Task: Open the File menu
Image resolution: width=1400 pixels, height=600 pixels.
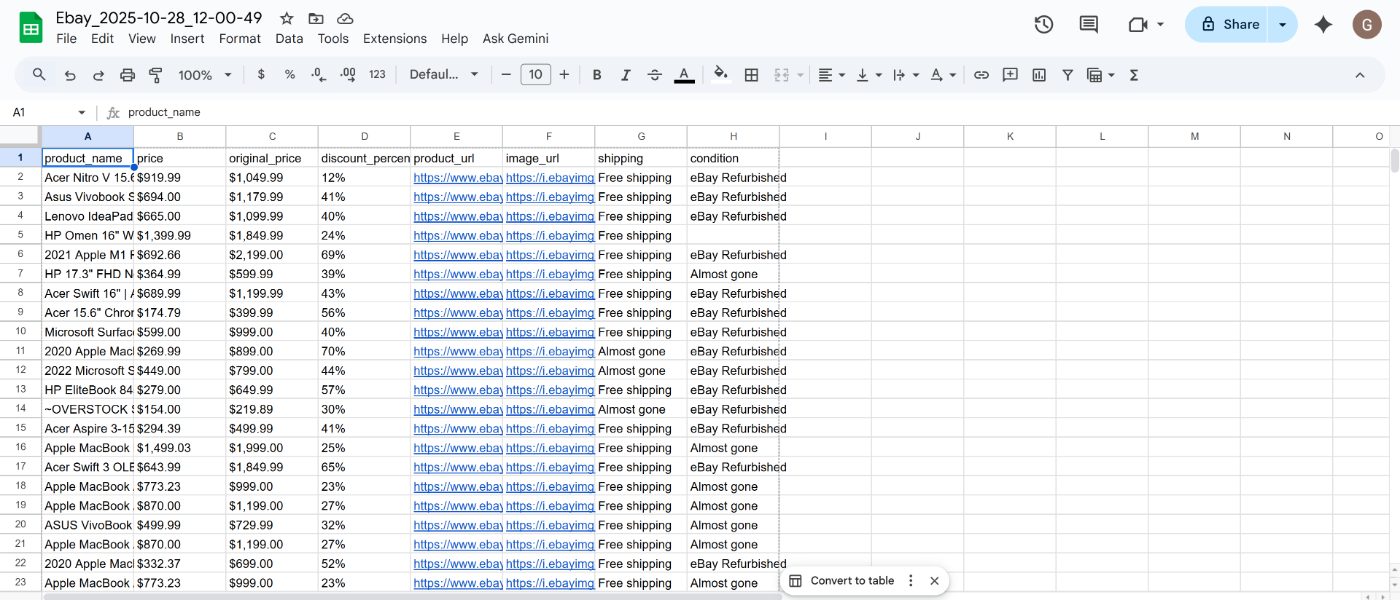Action: (x=66, y=38)
